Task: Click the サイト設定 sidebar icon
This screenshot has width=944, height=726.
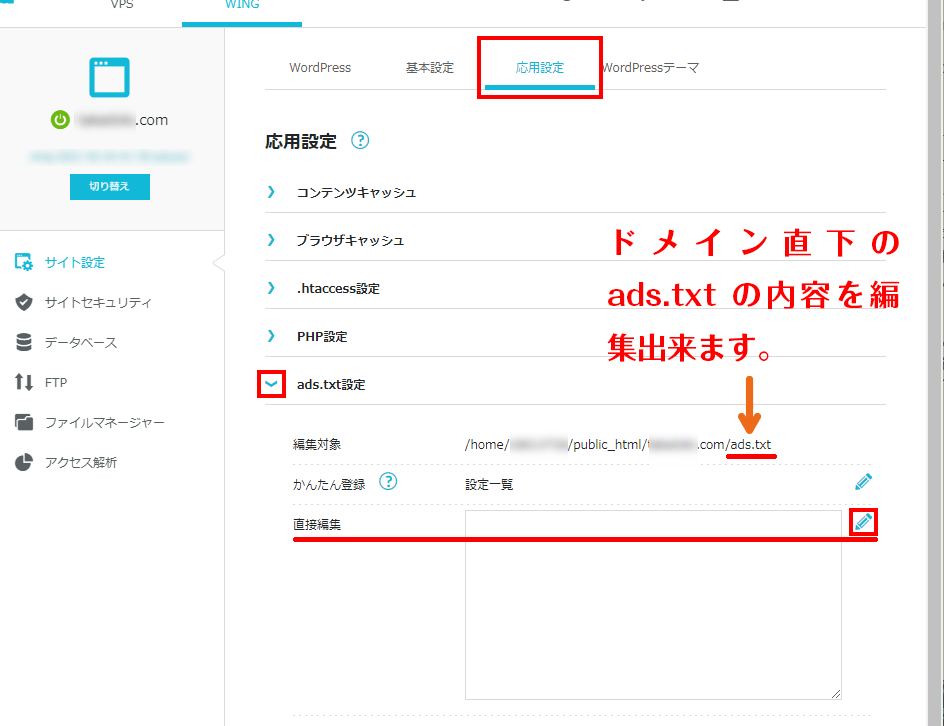Action: [x=24, y=262]
